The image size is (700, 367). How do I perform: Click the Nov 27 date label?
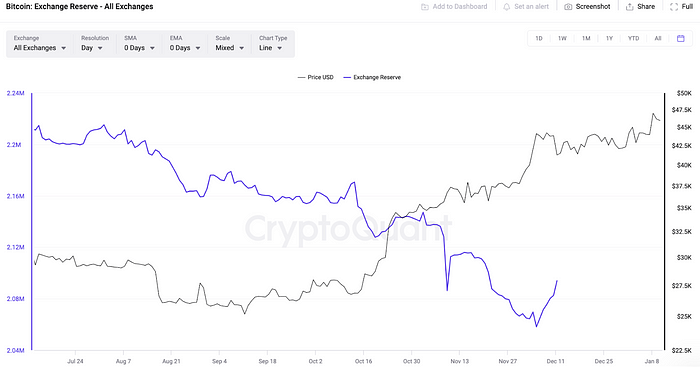[508, 361]
